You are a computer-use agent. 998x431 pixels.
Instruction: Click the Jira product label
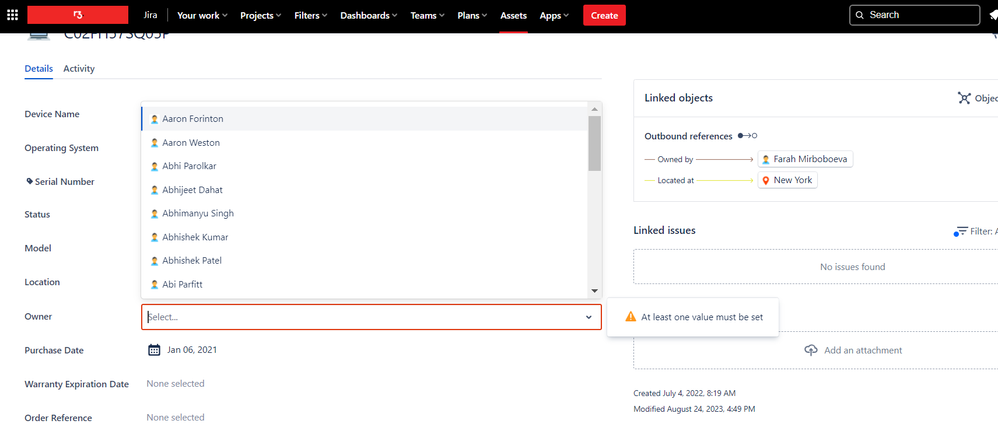point(150,15)
